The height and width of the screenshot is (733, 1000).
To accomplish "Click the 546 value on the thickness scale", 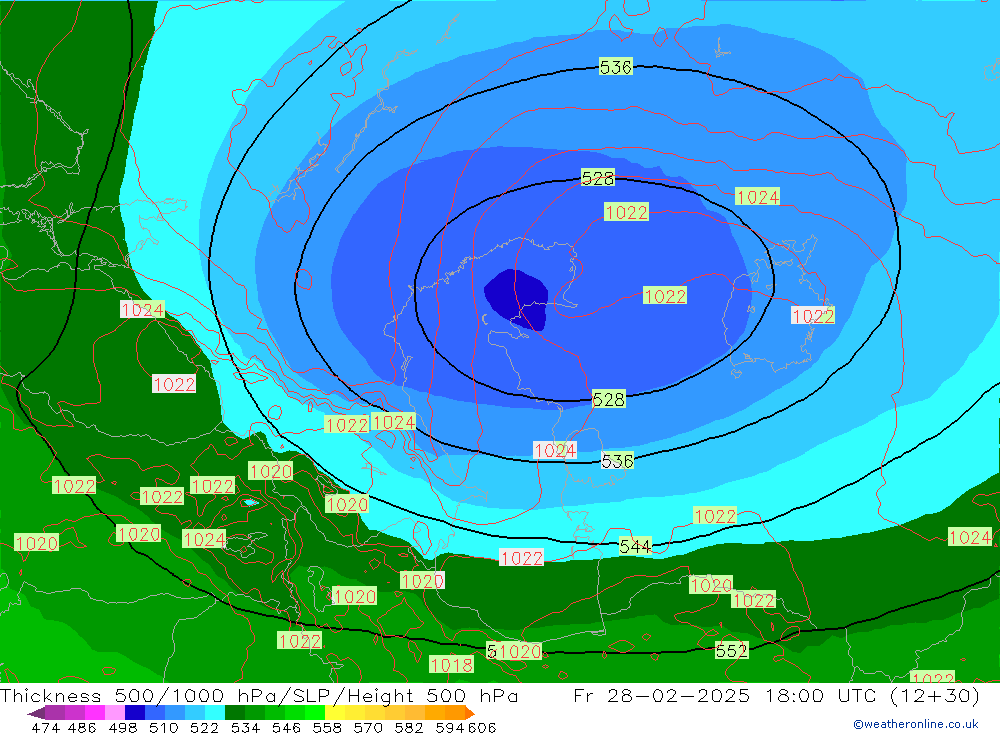I will [286, 727].
